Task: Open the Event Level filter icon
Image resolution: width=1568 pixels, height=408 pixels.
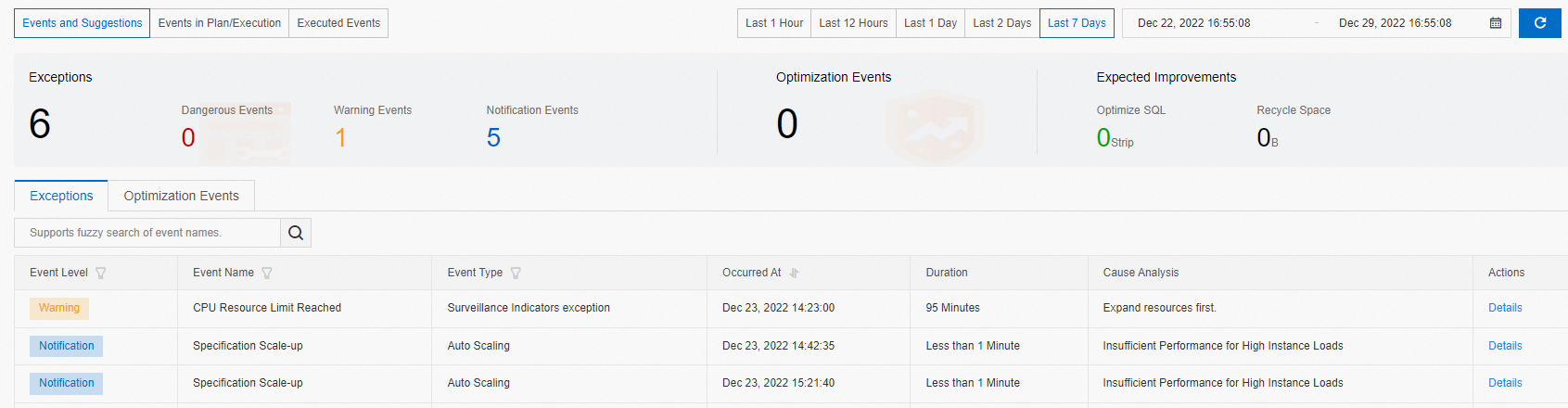Action: pyautogui.click(x=101, y=273)
